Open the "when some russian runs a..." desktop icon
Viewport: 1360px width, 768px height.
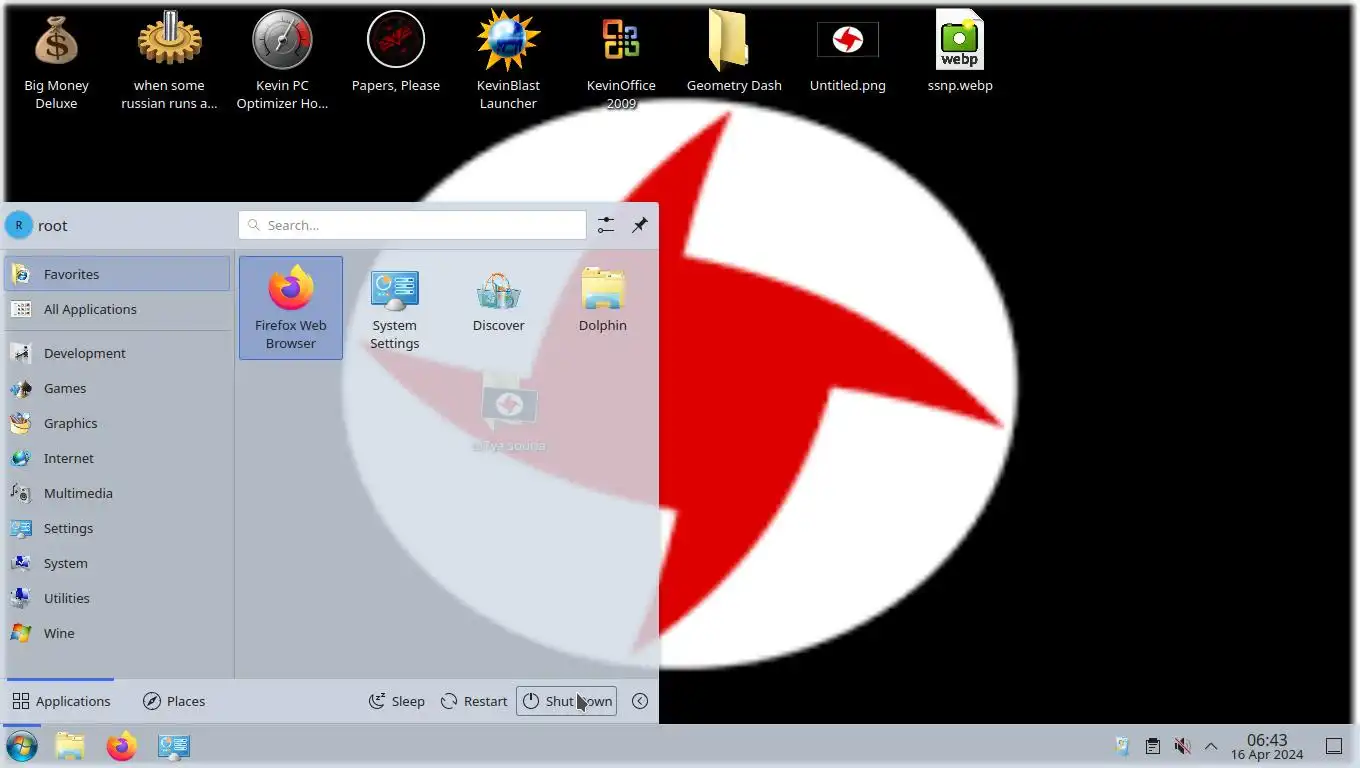[x=169, y=60]
